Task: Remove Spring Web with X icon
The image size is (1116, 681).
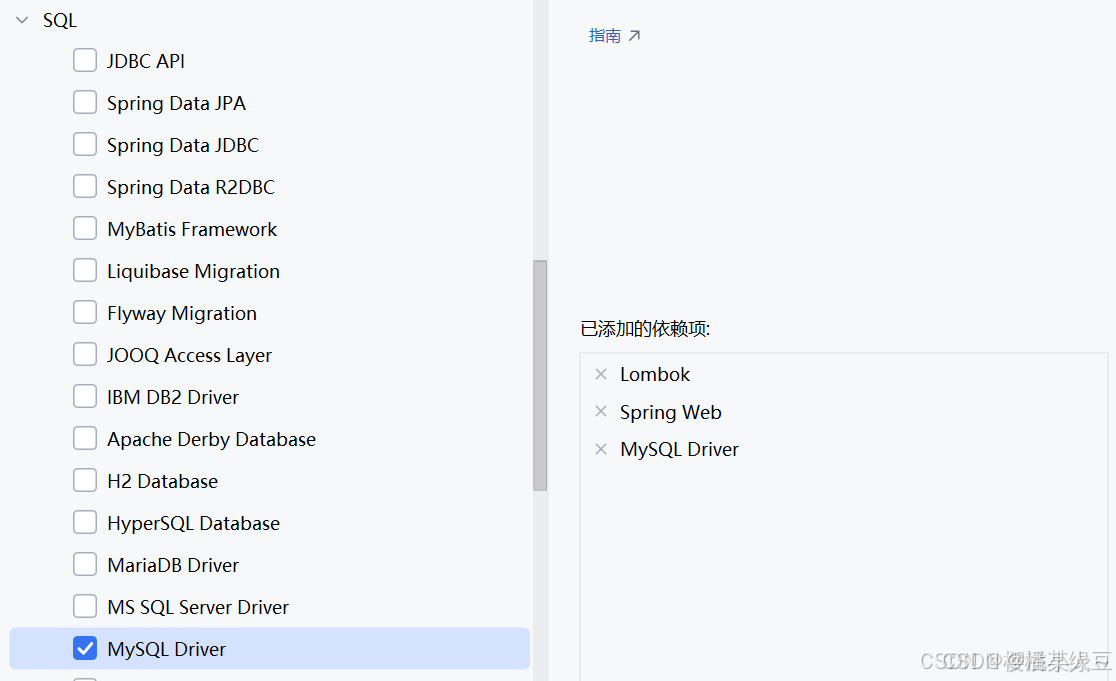Action: click(x=601, y=411)
